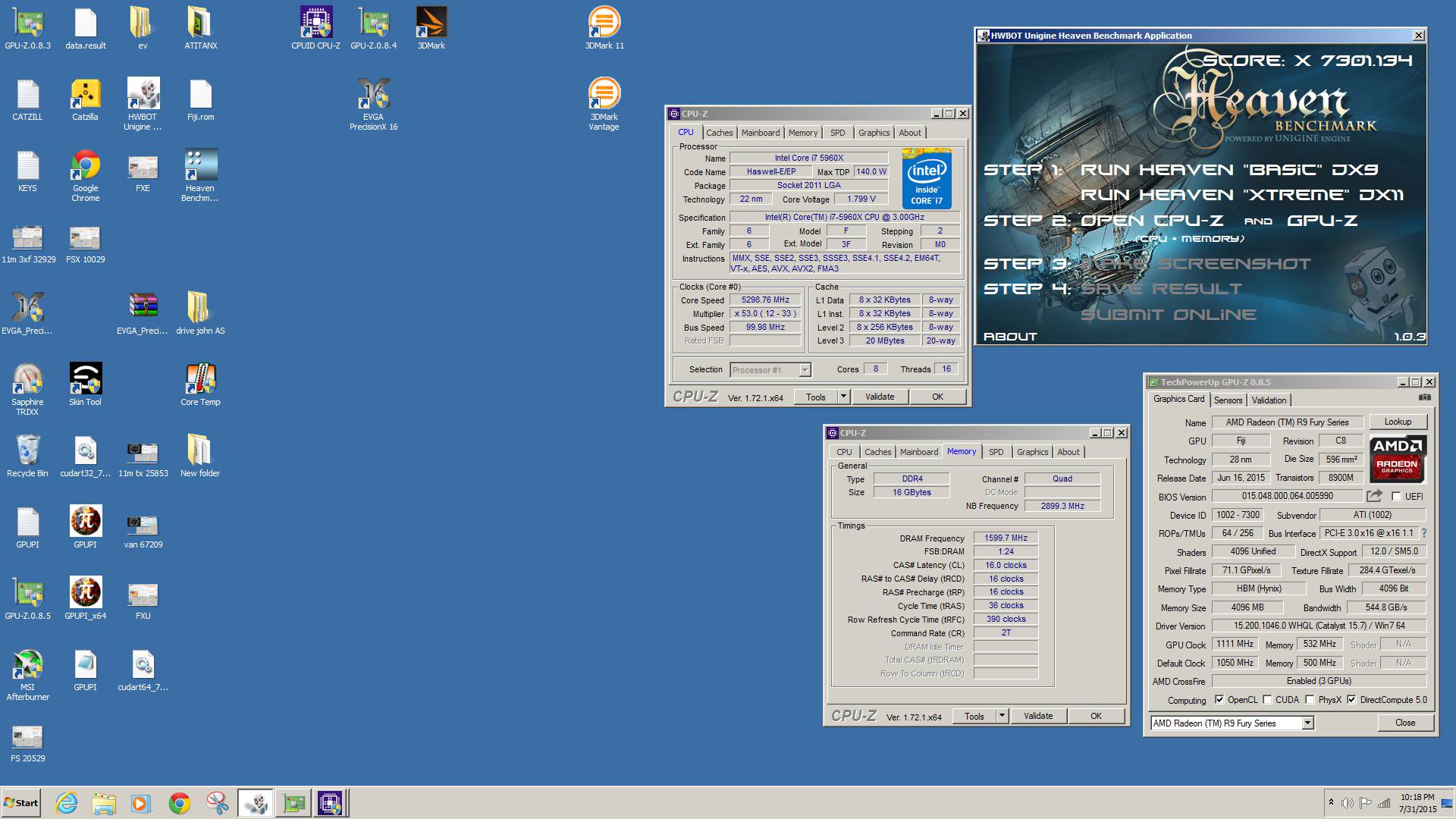Toggle the UEFI checkbox in GPU-Z
Screen dimensions: 1456x819
[x=1396, y=497]
